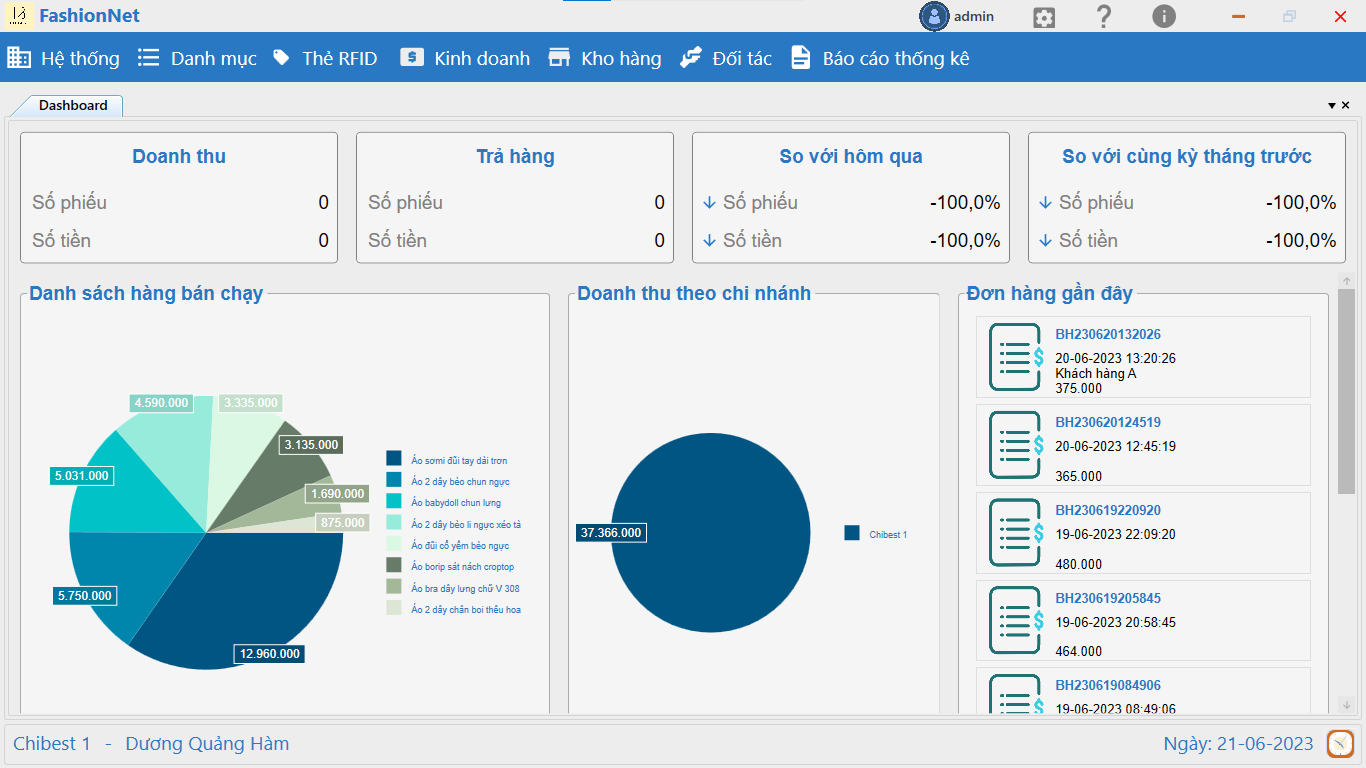Viewport: 1366px width, 768px height.
Task: Click the scroll down arrow in dashboard scrollbar
Action: (x=1346, y=705)
